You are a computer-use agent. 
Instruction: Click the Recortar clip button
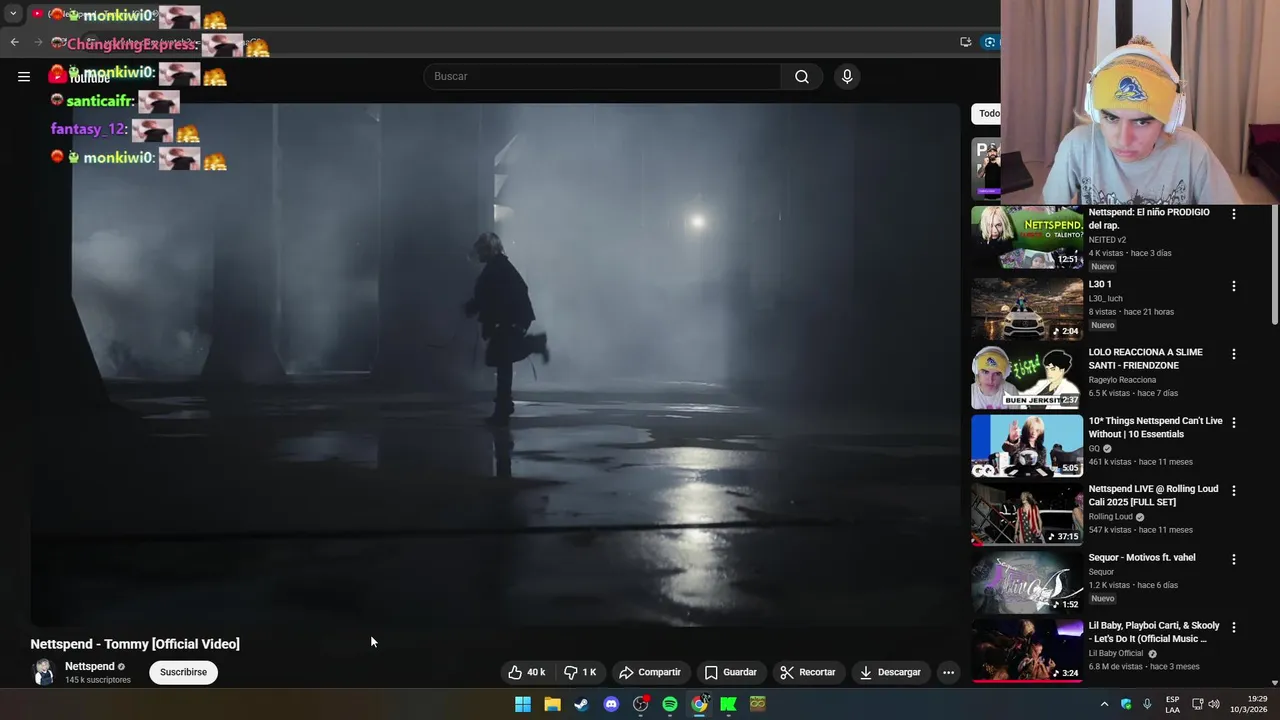pyautogui.click(x=808, y=672)
